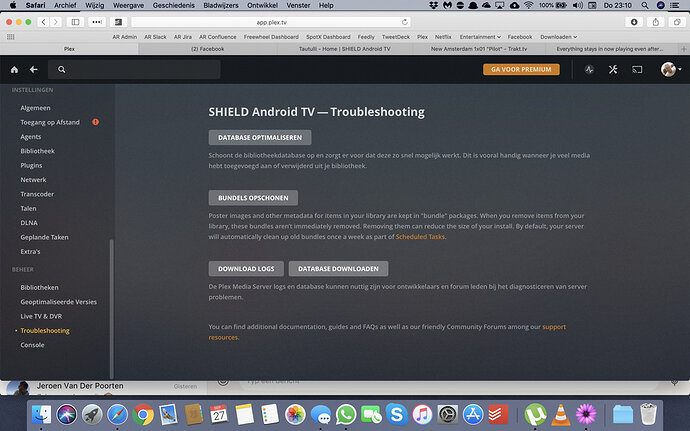The width and height of the screenshot is (690, 431).
Task: Open the Bladwijzers menu
Action: 221,5
